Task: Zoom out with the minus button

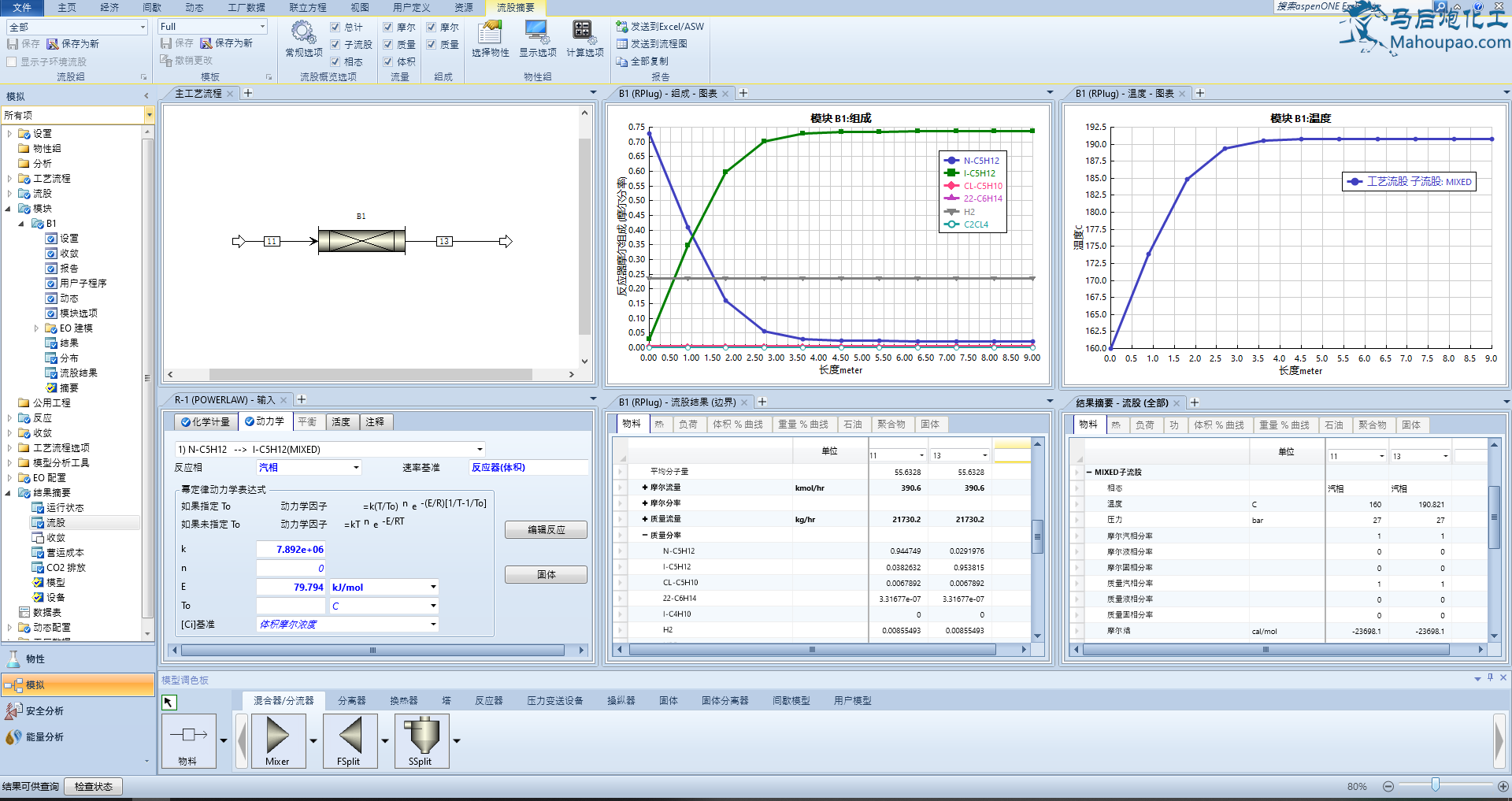Action: point(1388,786)
